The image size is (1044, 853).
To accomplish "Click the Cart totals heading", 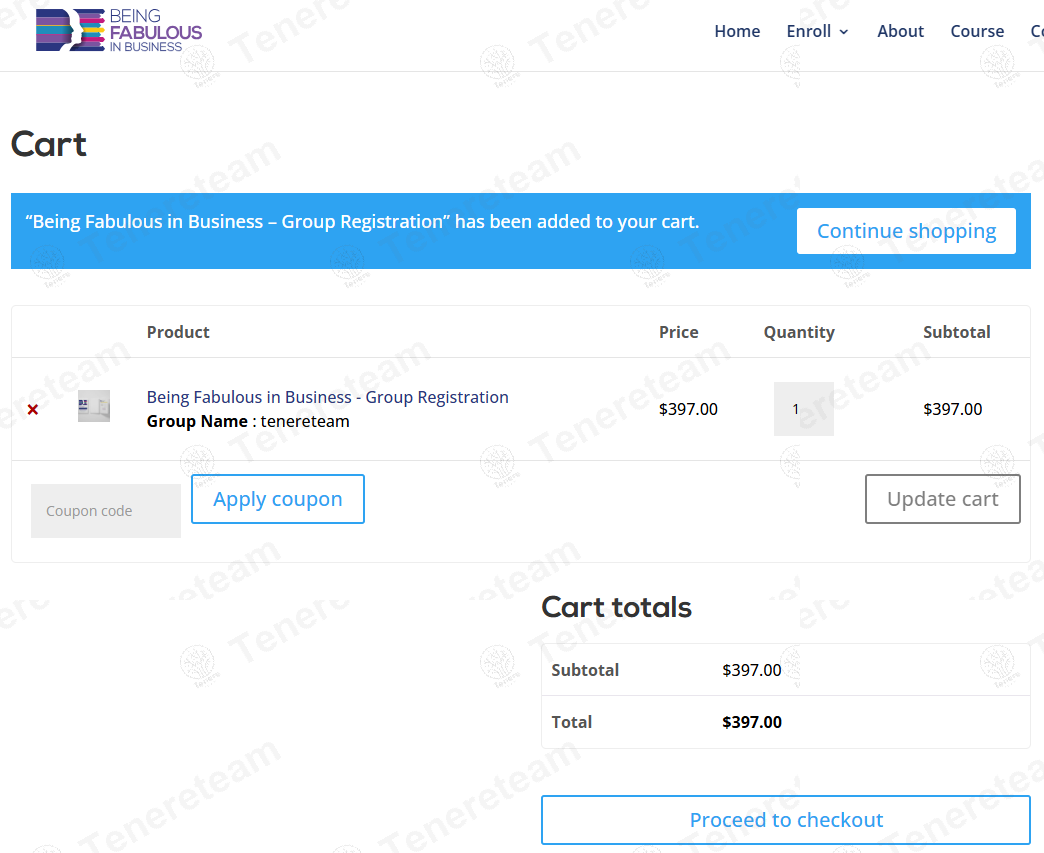I will point(617,607).
